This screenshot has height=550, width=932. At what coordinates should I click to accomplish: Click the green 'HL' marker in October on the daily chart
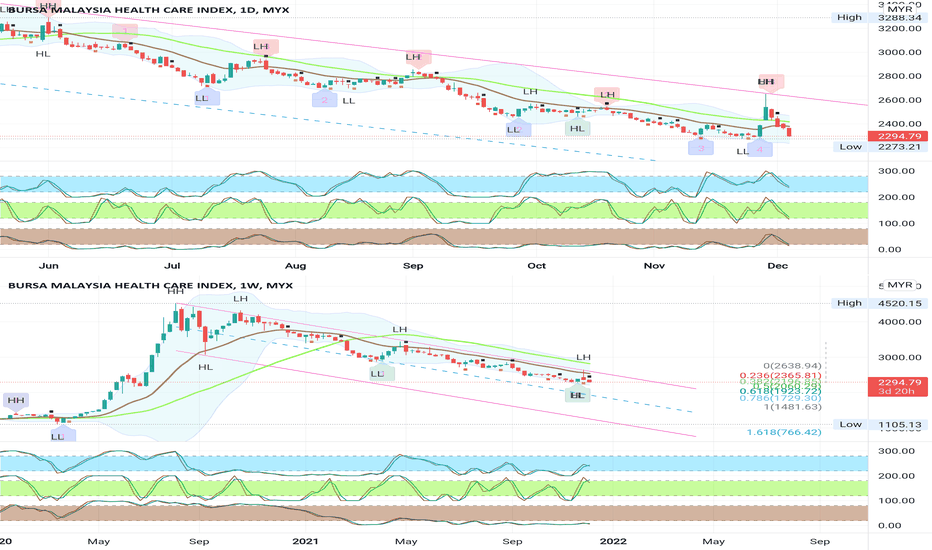(577, 128)
